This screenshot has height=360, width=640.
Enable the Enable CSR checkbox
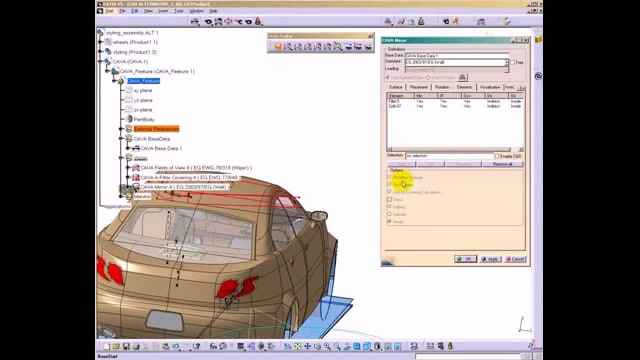pos(497,156)
